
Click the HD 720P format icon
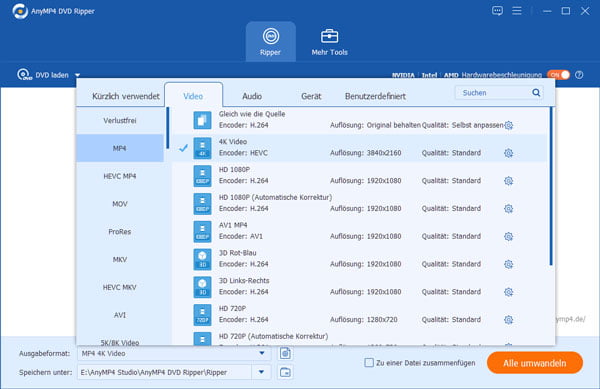202,315
